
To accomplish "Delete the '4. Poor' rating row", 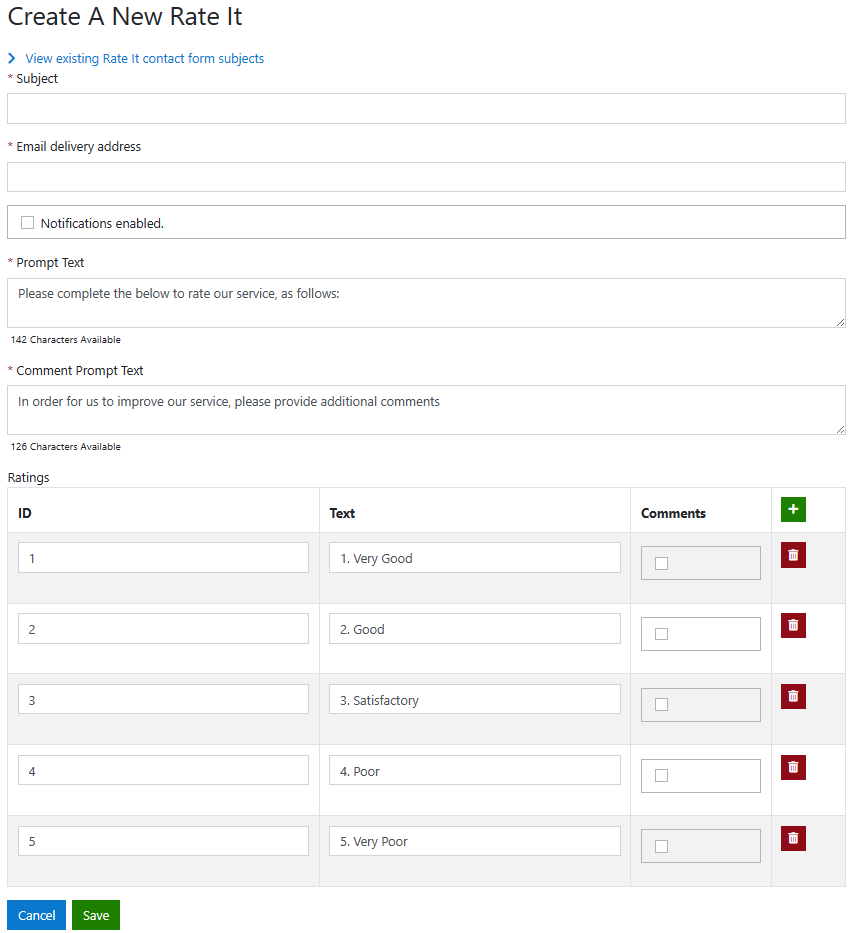I will click(x=793, y=767).
